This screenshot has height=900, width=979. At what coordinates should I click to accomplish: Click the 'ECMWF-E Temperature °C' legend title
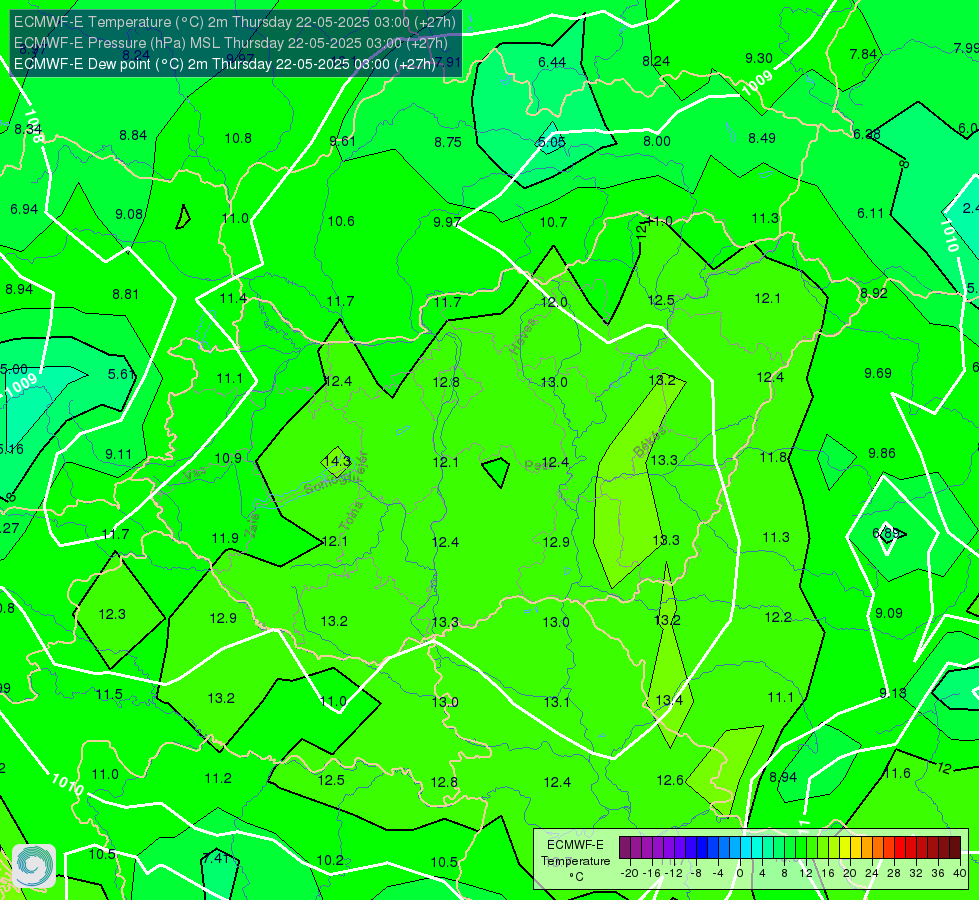tap(575, 861)
